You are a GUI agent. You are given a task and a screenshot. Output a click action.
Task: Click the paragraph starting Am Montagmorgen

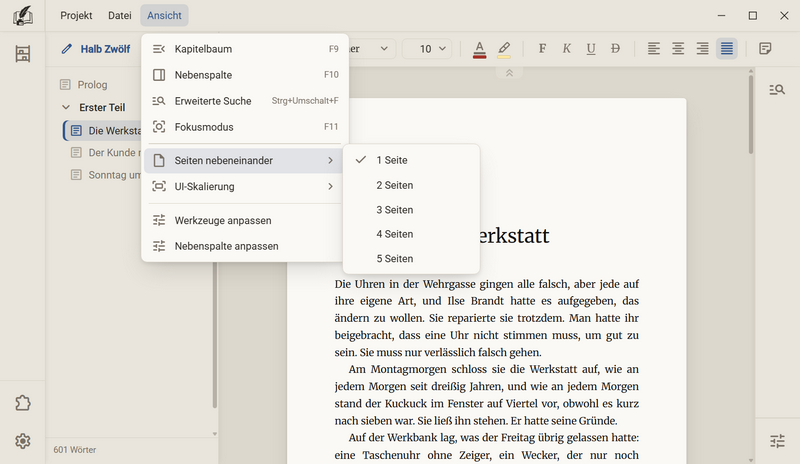(487, 395)
